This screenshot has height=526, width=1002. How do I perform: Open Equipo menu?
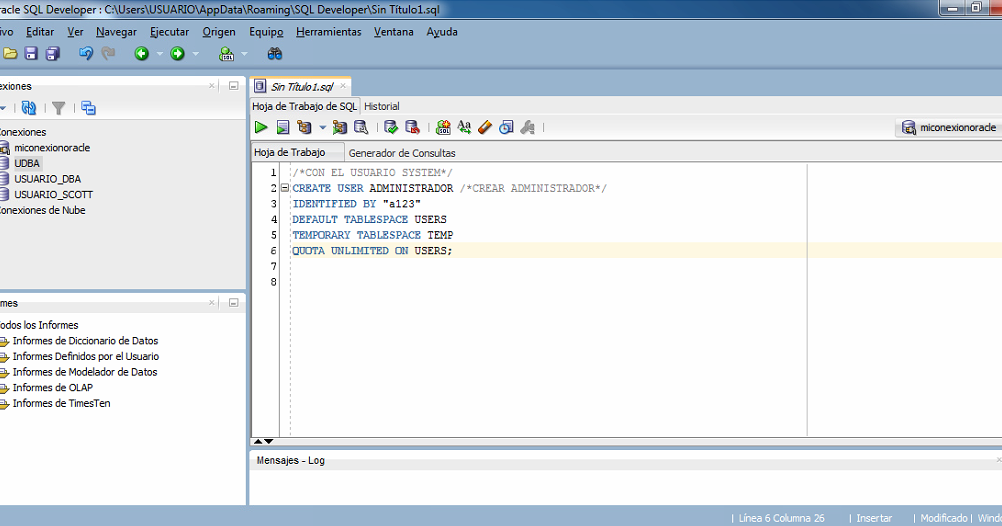266,31
